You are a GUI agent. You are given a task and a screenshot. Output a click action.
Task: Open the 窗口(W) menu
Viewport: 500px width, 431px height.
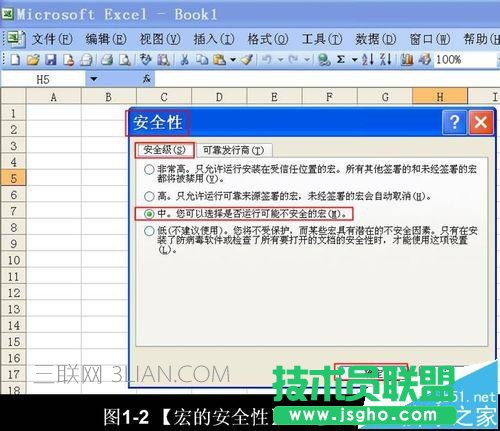430,39
